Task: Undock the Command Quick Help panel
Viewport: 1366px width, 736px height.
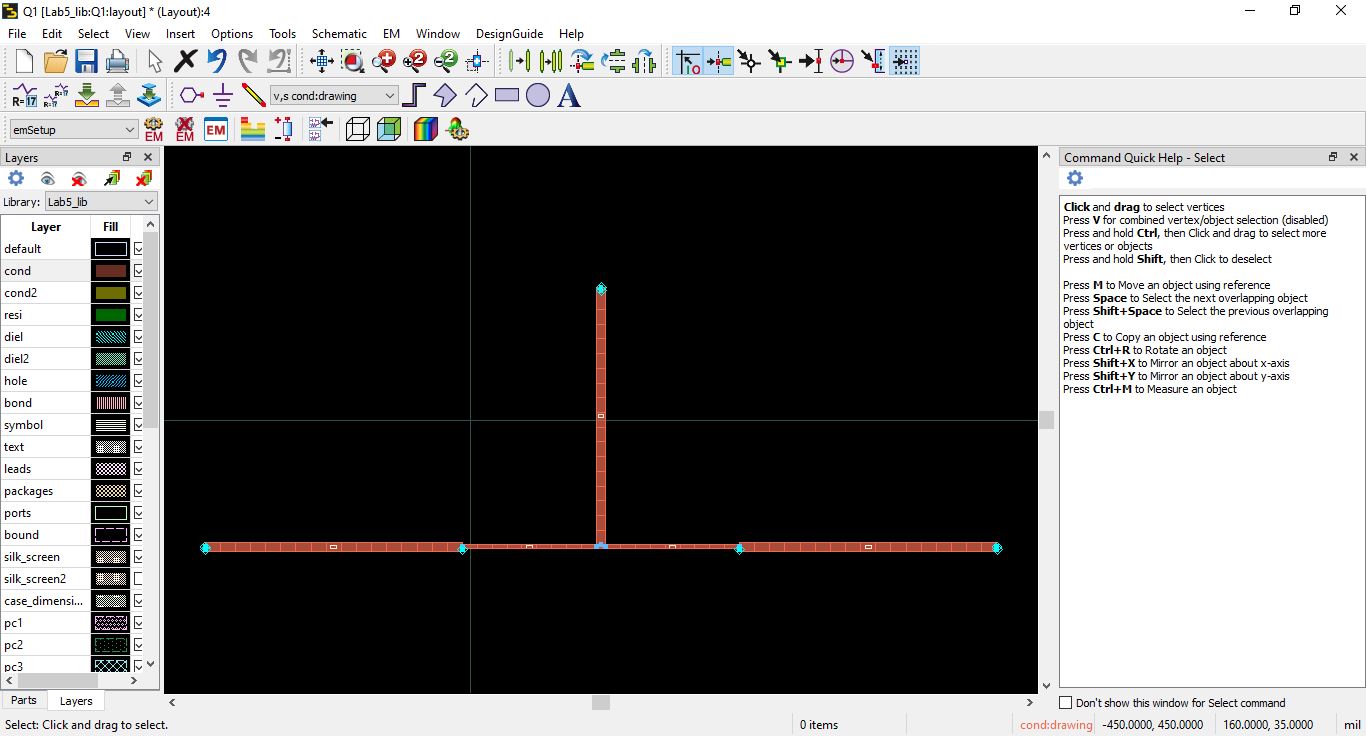Action: (x=1332, y=157)
